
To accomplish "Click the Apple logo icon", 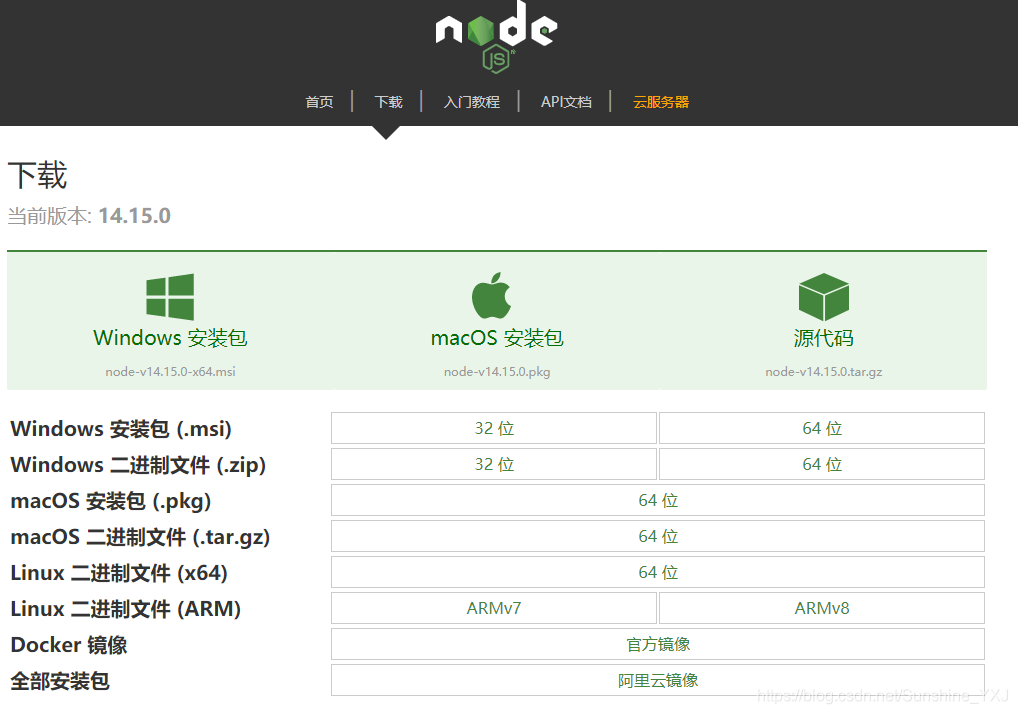I will [x=491, y=295].
